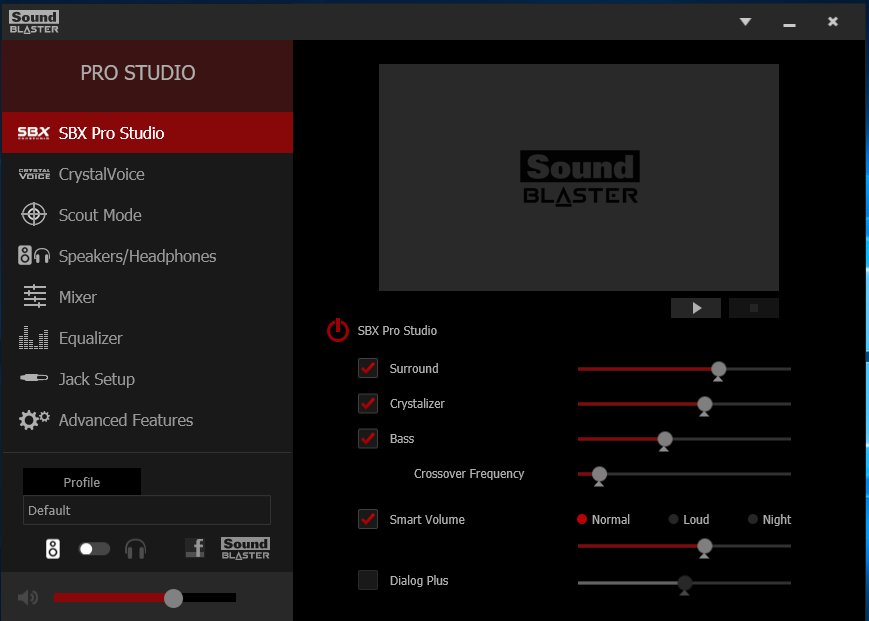Image resolution: width=869 pixels, height=621 pixels.
Task: Choose the Loud smart volume option
Action: pos(674,519)
